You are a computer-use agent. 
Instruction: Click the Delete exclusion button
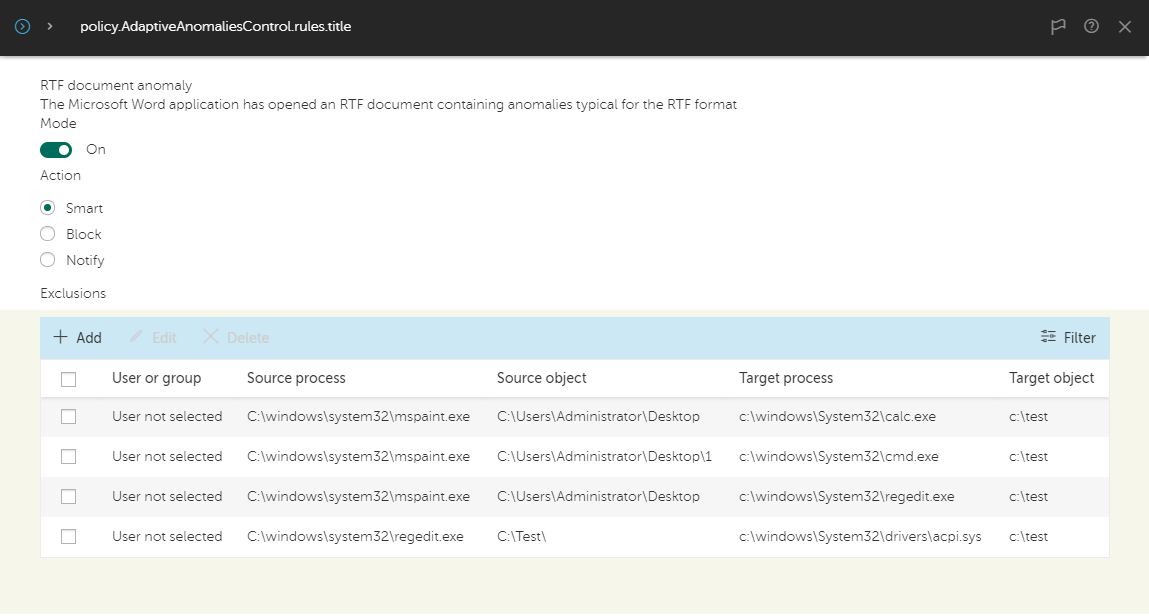coord(236,338)
